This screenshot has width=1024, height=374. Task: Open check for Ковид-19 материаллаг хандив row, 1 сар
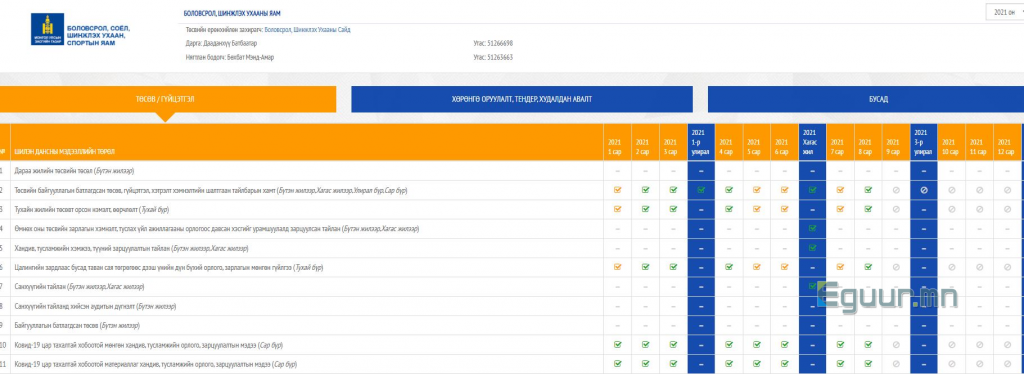click(x=617, y=364)
